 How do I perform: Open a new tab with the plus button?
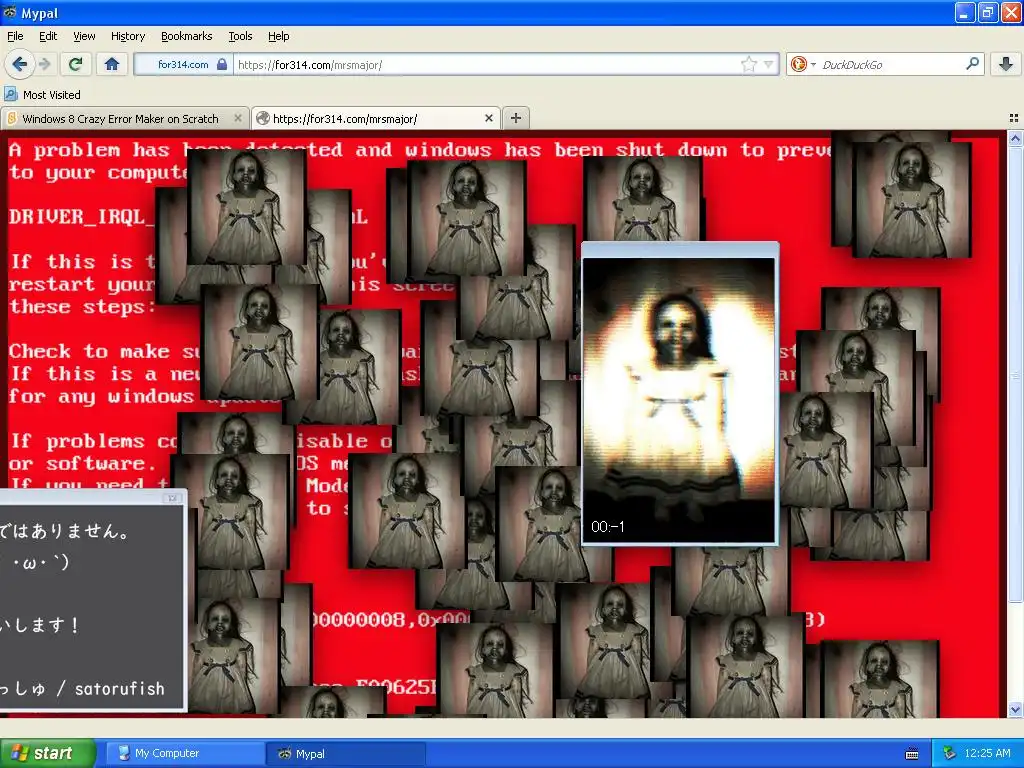tap(516, 118)
